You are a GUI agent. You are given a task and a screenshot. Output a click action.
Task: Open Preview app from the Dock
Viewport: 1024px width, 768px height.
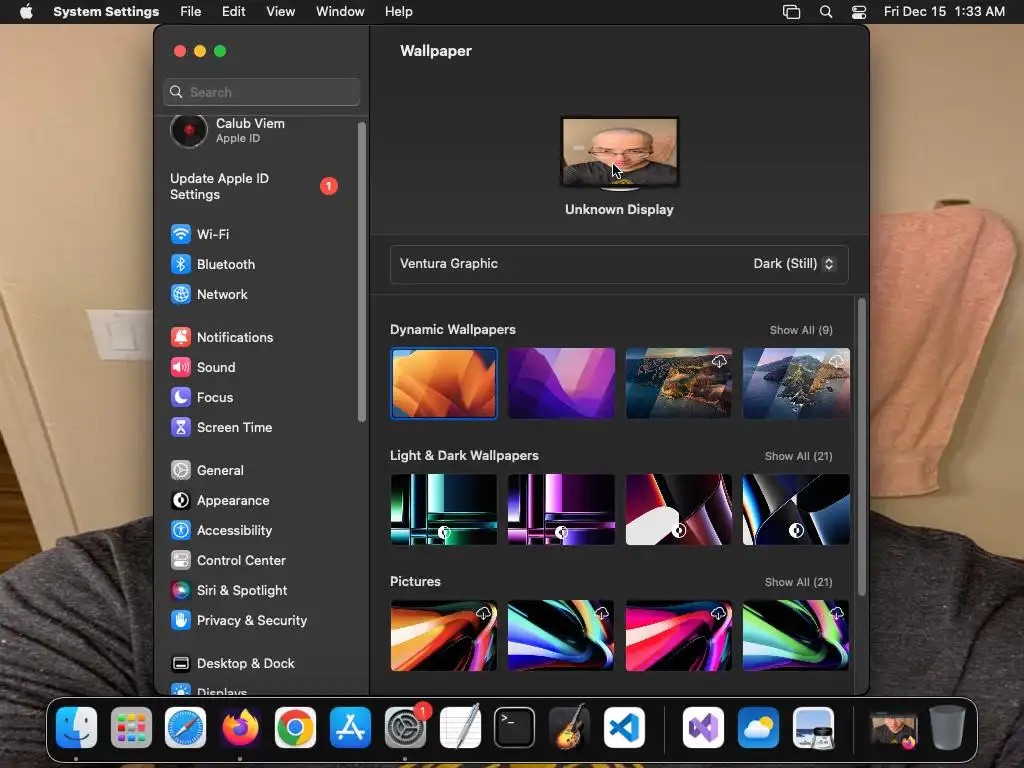coord(813,728)
